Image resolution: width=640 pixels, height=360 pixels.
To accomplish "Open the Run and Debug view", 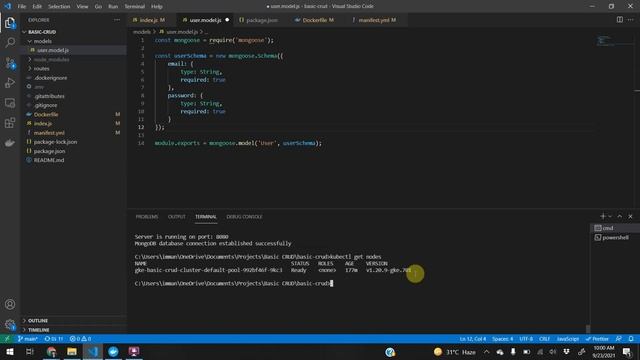I will [x=10, y=83].
